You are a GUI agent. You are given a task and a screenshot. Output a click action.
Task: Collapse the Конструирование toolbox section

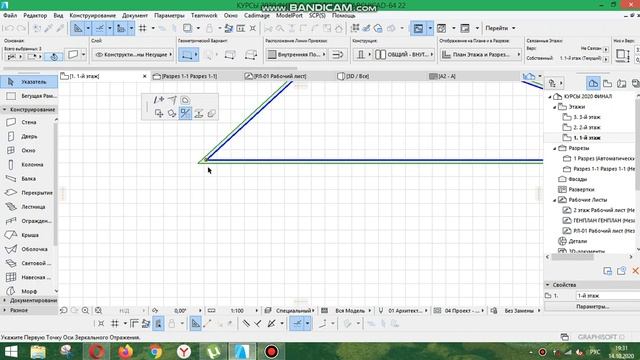tap(4, 109)
